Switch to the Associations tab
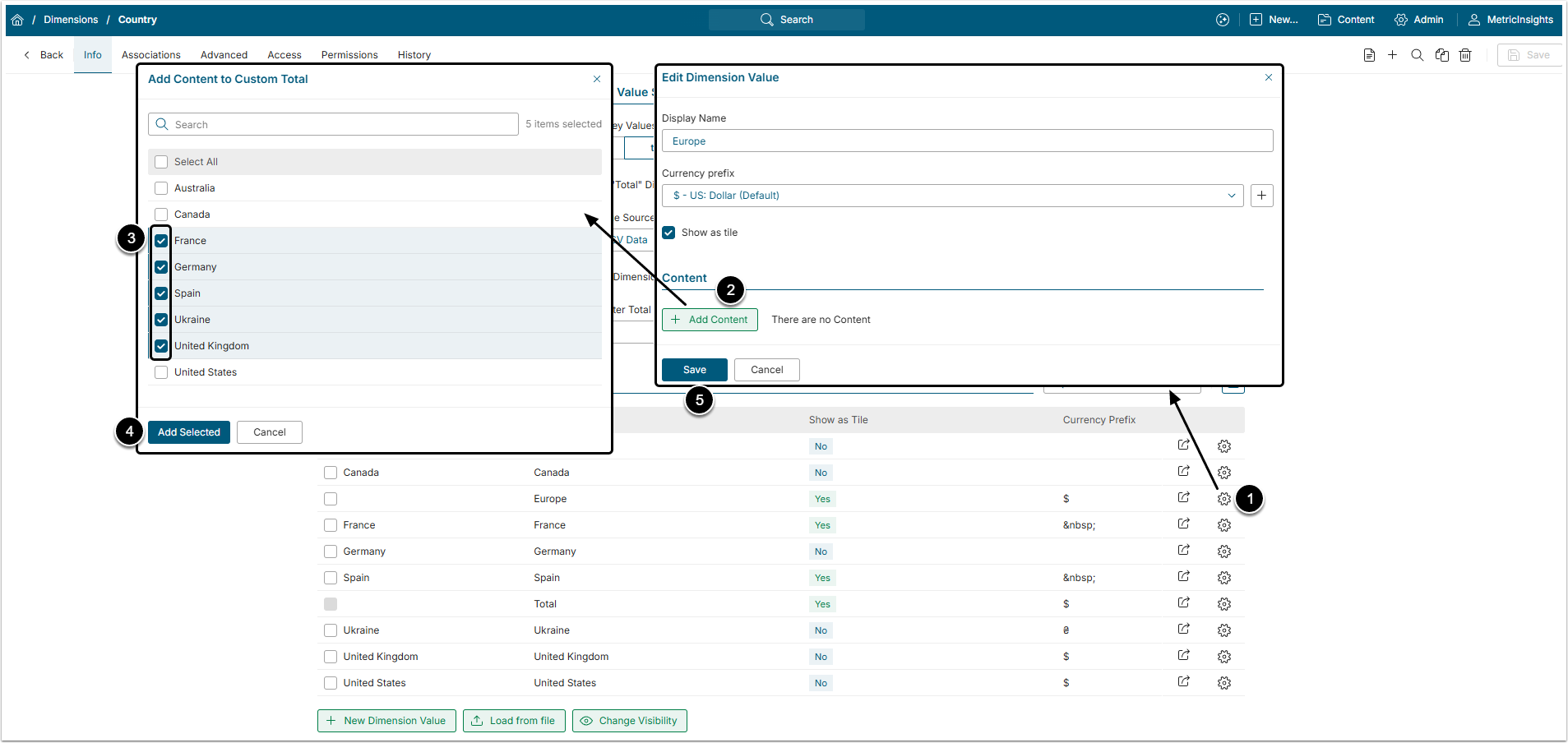This screenshot has height=743, width=1568. 150,55
